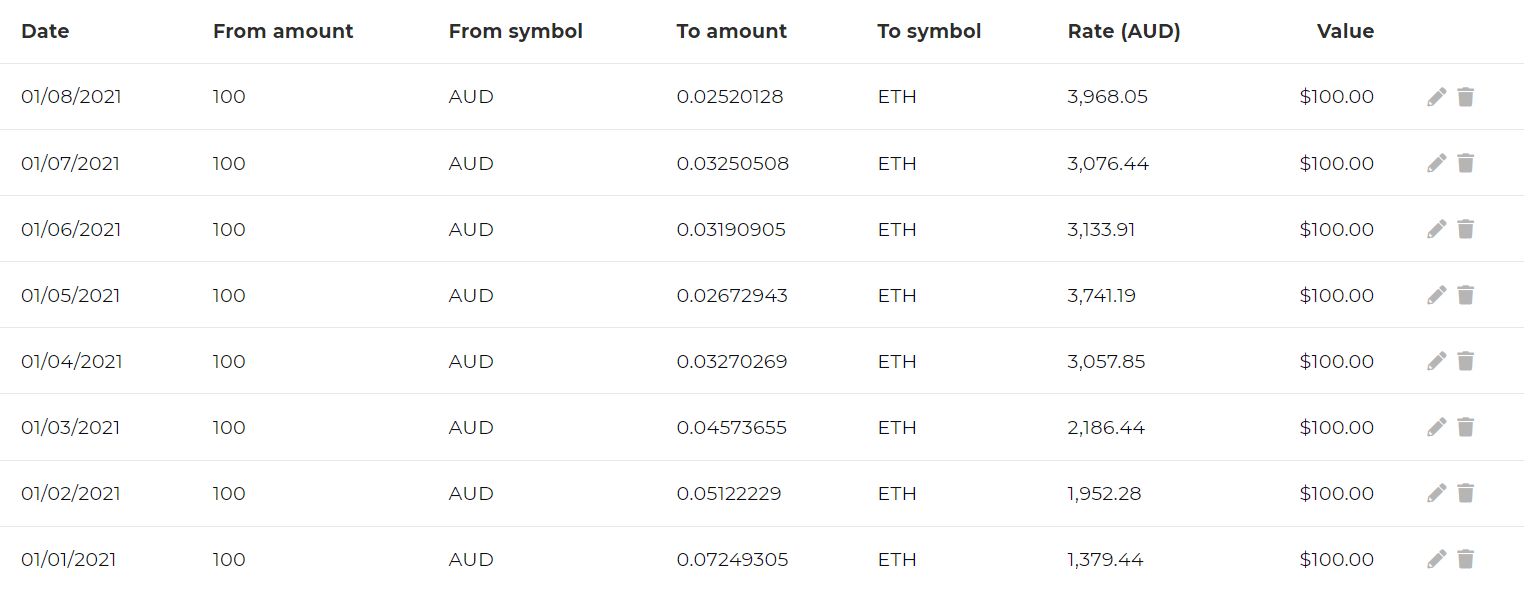The image size is (1524, 591).
Task: Open the ETH link on the 01/08/2021 row
Action: pyautogui.click(x=896, y=97)
